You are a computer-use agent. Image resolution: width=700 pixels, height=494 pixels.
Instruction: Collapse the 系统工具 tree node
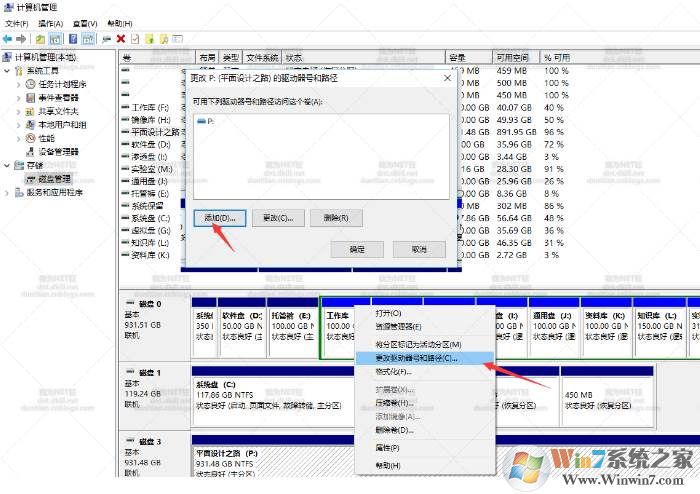(x=8, y=71)
